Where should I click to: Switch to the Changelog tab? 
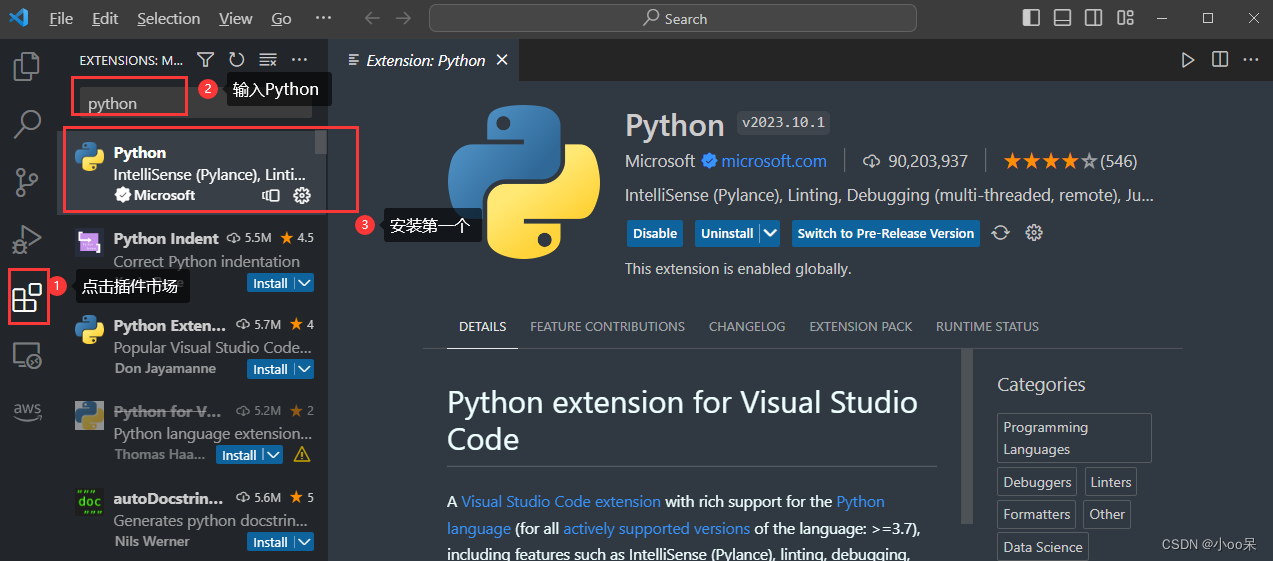pos(747,327)
